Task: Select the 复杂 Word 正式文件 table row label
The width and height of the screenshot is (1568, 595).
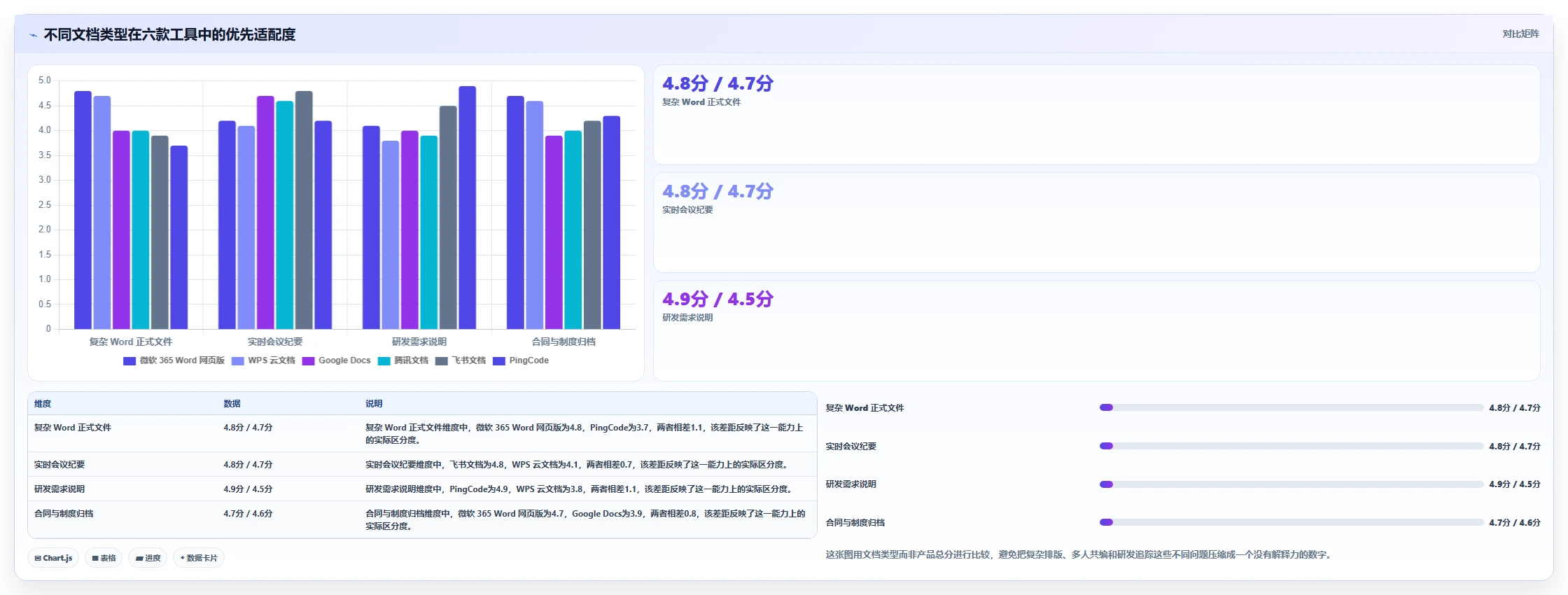Action: coord(73,428)
